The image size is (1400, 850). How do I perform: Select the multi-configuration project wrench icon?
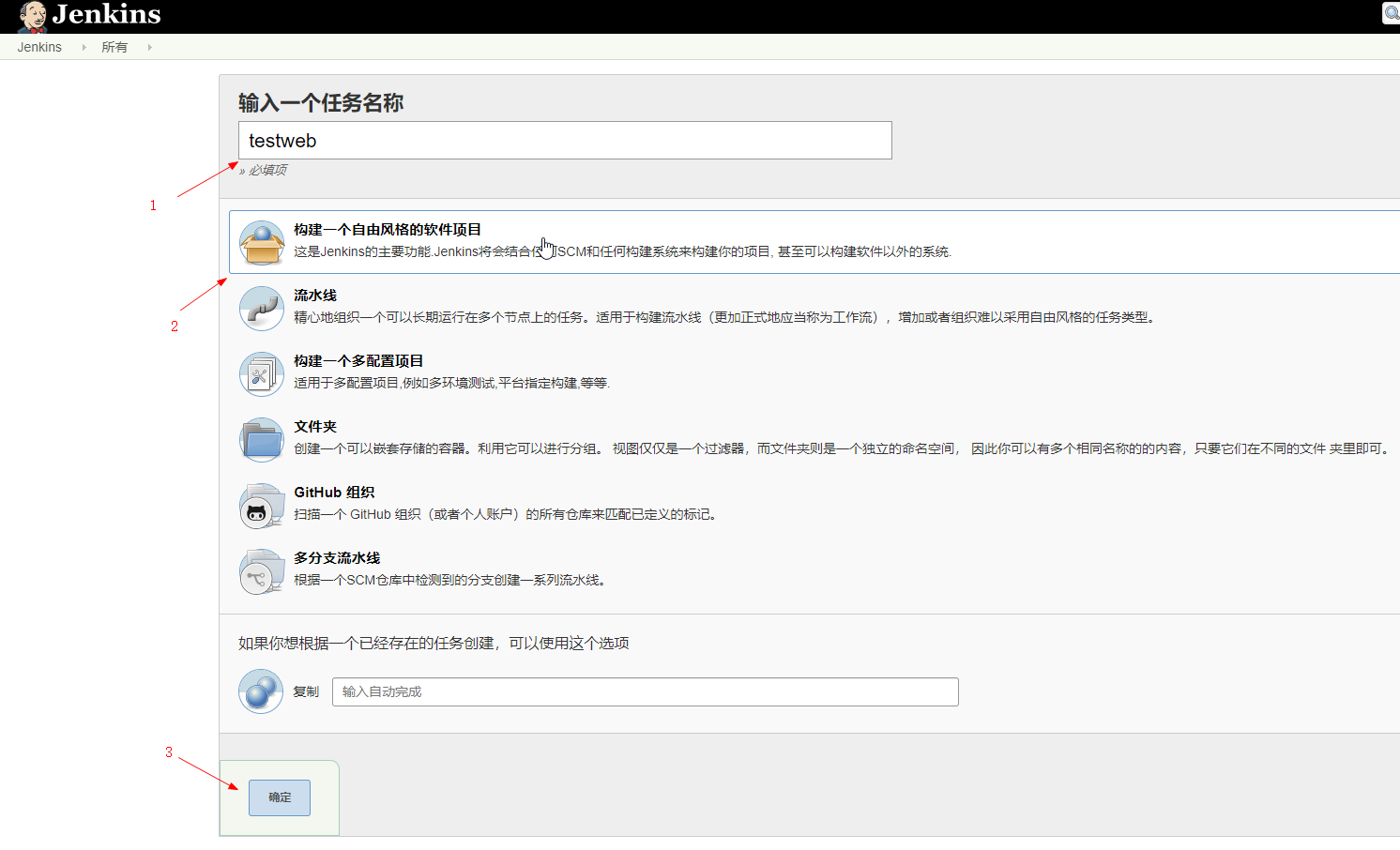(x=261, y=372)
